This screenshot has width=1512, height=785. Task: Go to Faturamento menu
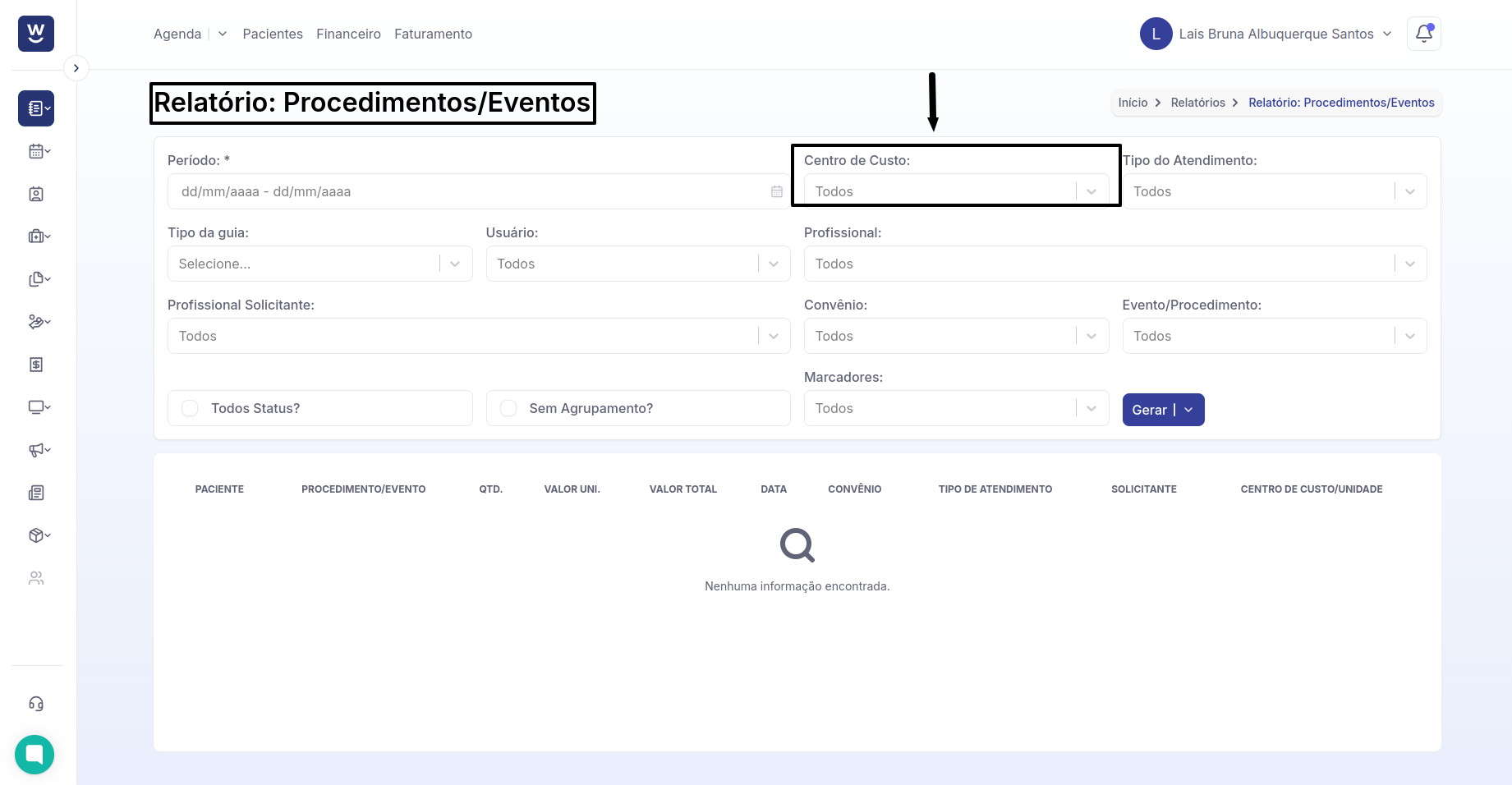433,34
